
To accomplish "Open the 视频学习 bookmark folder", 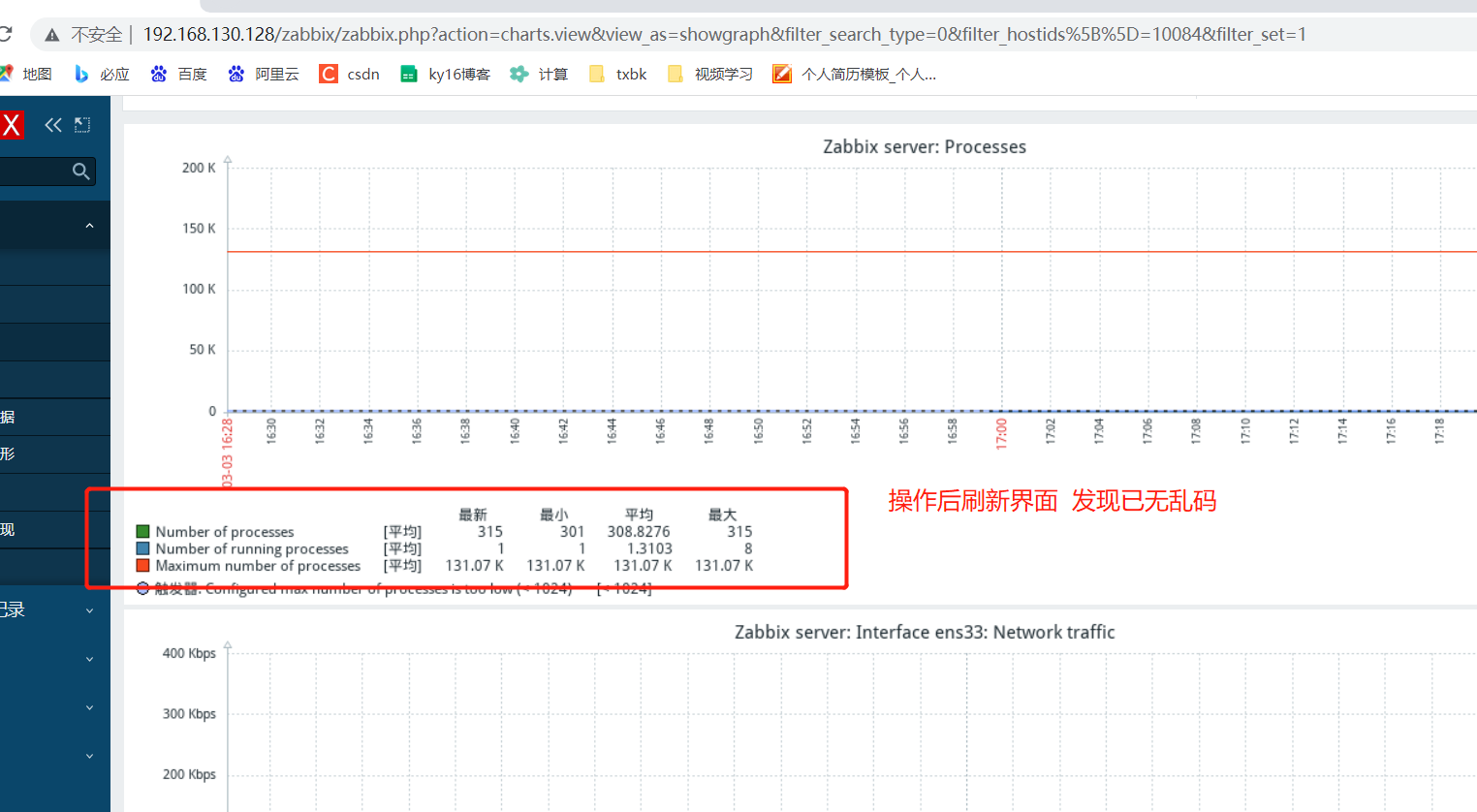I will pyautogui.click(x=710, y=74).
